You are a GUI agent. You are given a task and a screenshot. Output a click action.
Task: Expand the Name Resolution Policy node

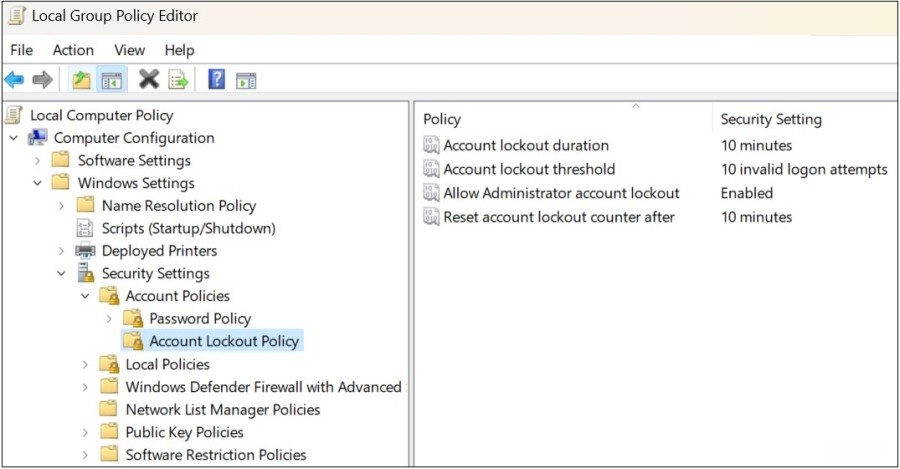pyautogui.click(x=61, y=206)
